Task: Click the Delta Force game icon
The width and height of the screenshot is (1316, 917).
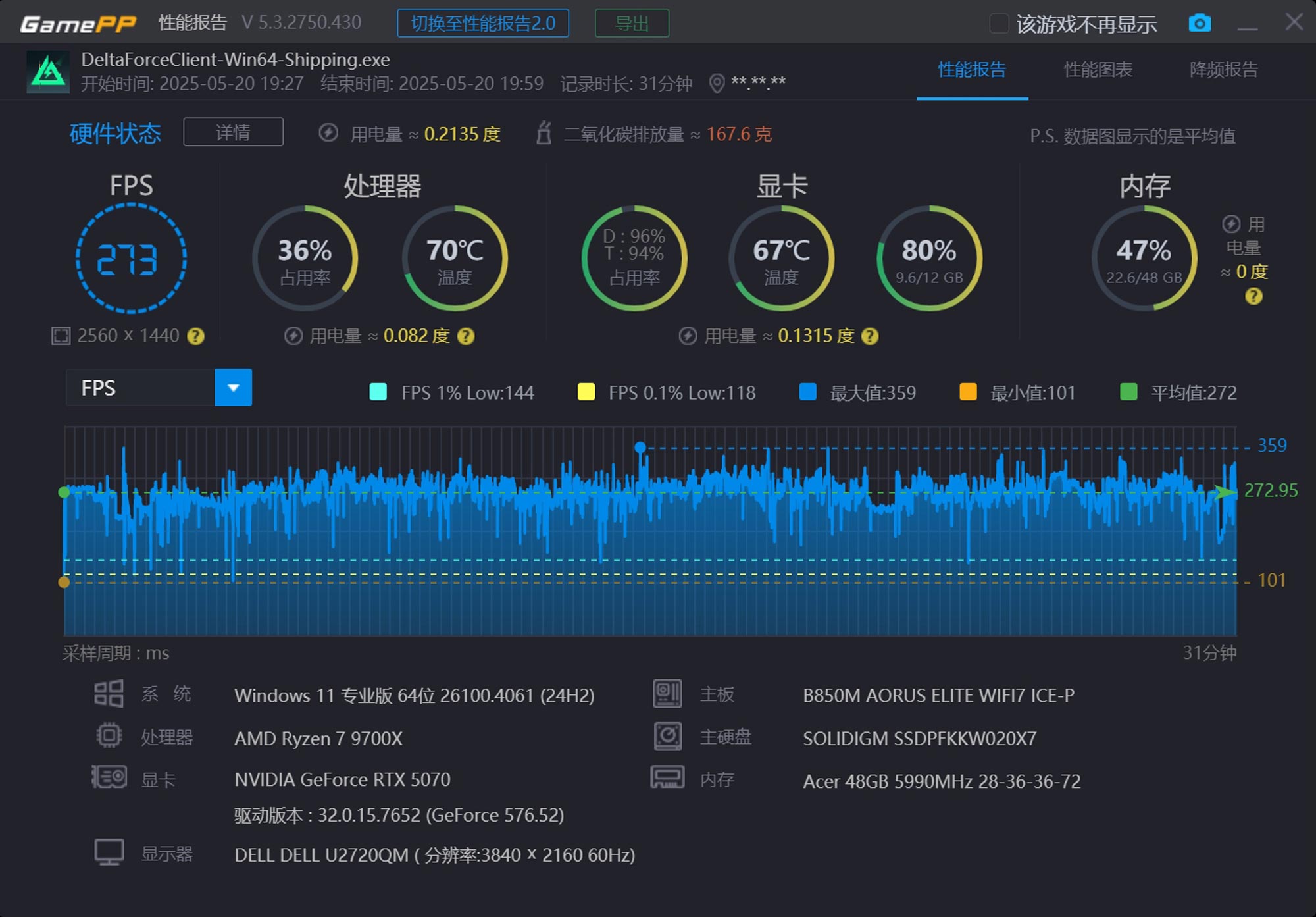Action: [48, 72]
